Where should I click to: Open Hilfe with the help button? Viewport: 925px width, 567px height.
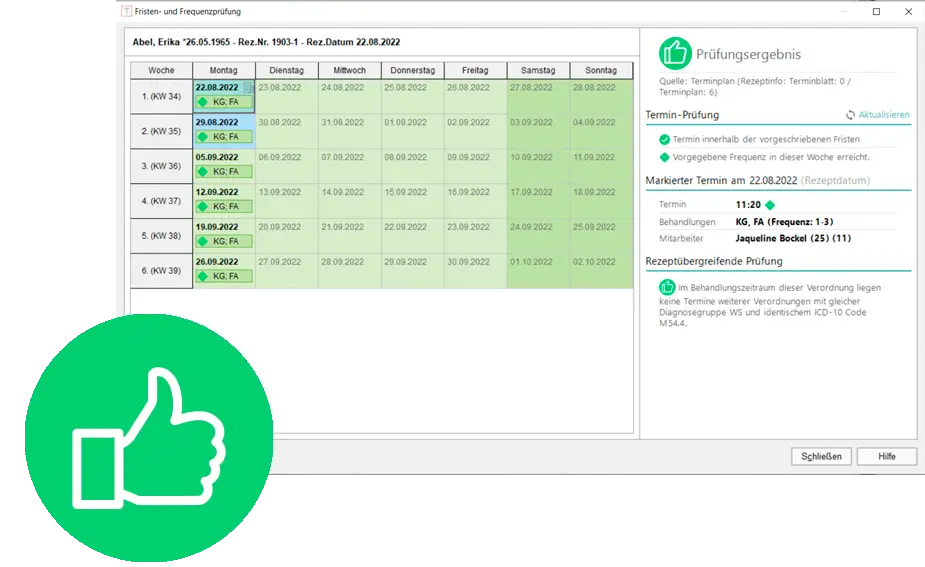886,456
